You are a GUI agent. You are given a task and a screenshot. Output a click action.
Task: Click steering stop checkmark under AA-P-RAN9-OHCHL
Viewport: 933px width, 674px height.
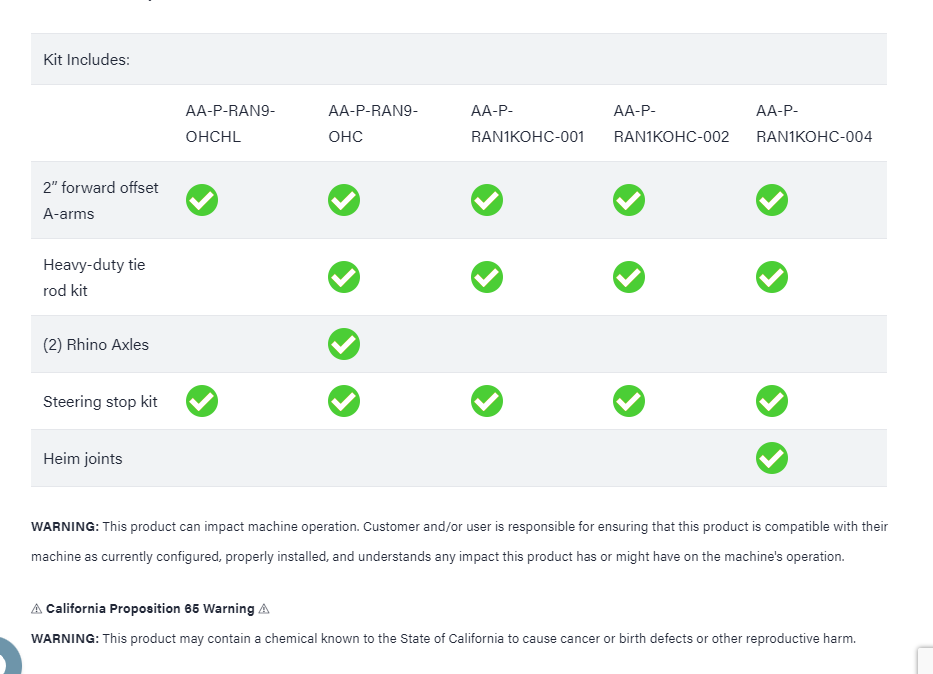point(202,401)
